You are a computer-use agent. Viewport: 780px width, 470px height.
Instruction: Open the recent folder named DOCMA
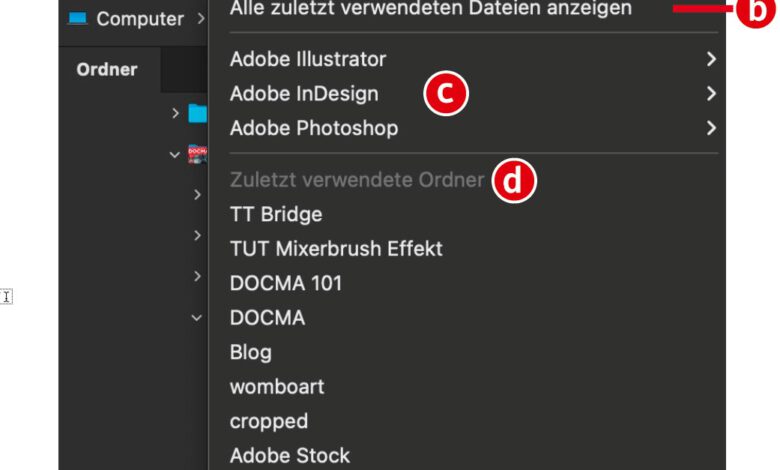click(x=268, y=318)
